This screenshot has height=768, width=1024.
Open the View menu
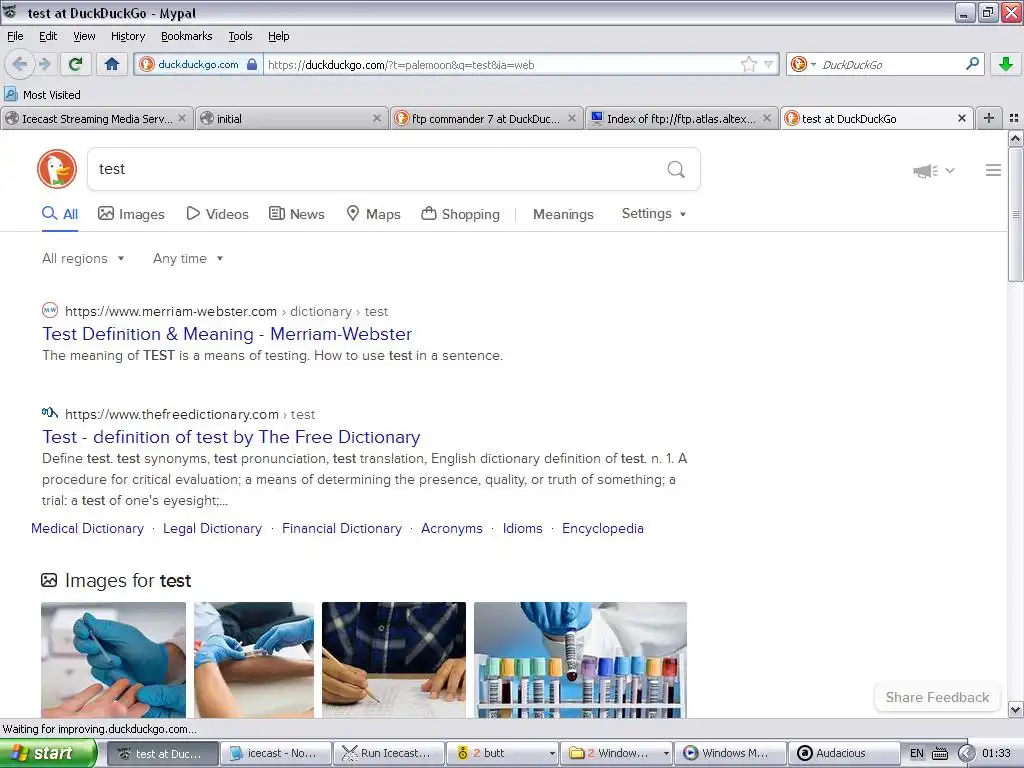coord(84,36)
